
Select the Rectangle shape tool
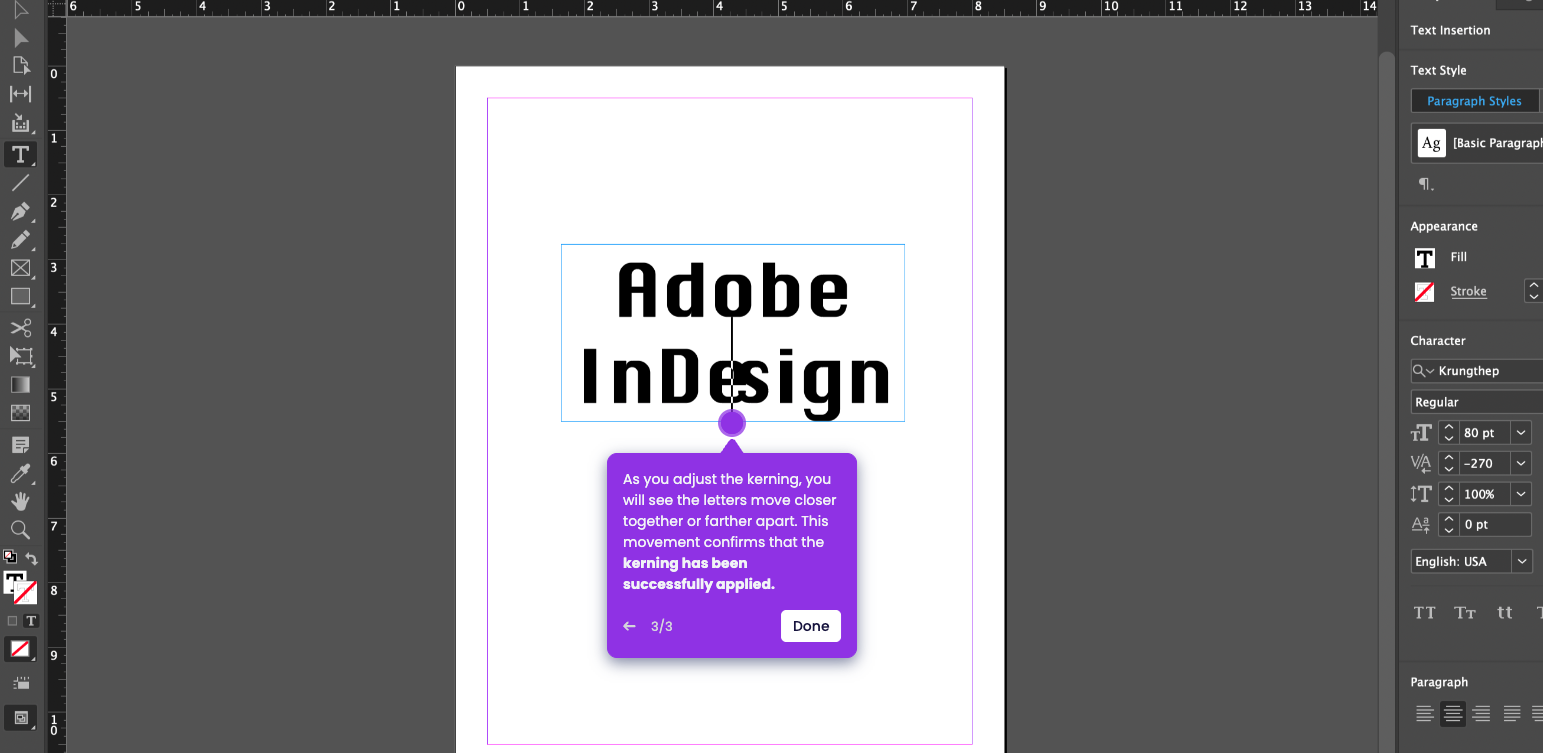(x=20, y=297)
